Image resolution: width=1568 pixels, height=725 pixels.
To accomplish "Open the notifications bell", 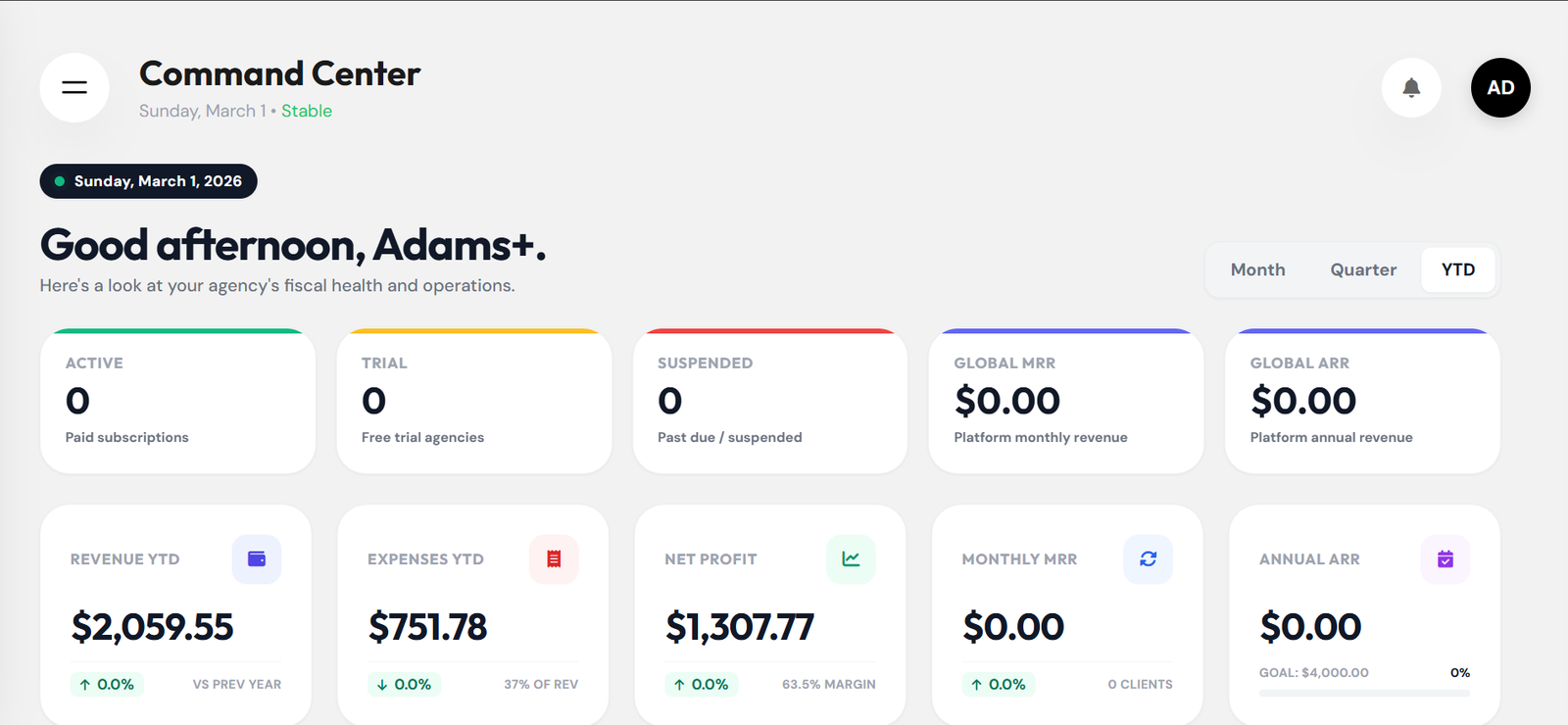I will point(1411,87).
